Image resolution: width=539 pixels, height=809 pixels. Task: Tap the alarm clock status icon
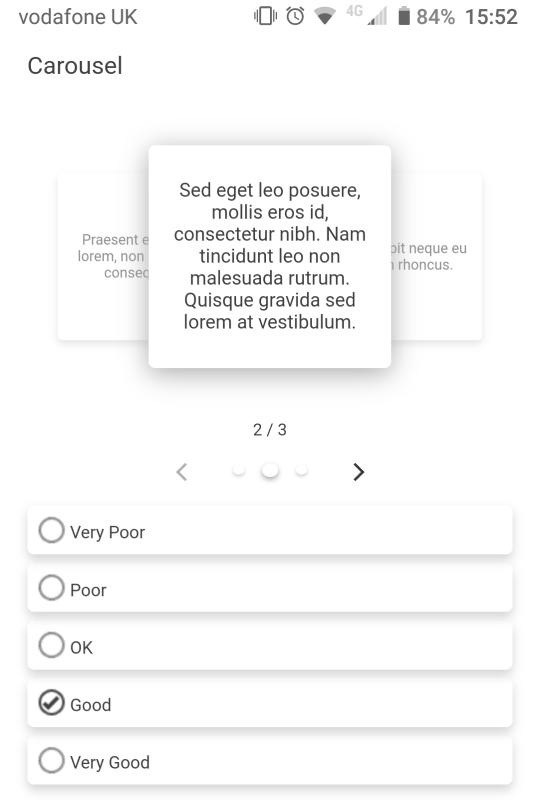(x=295, y=16)
